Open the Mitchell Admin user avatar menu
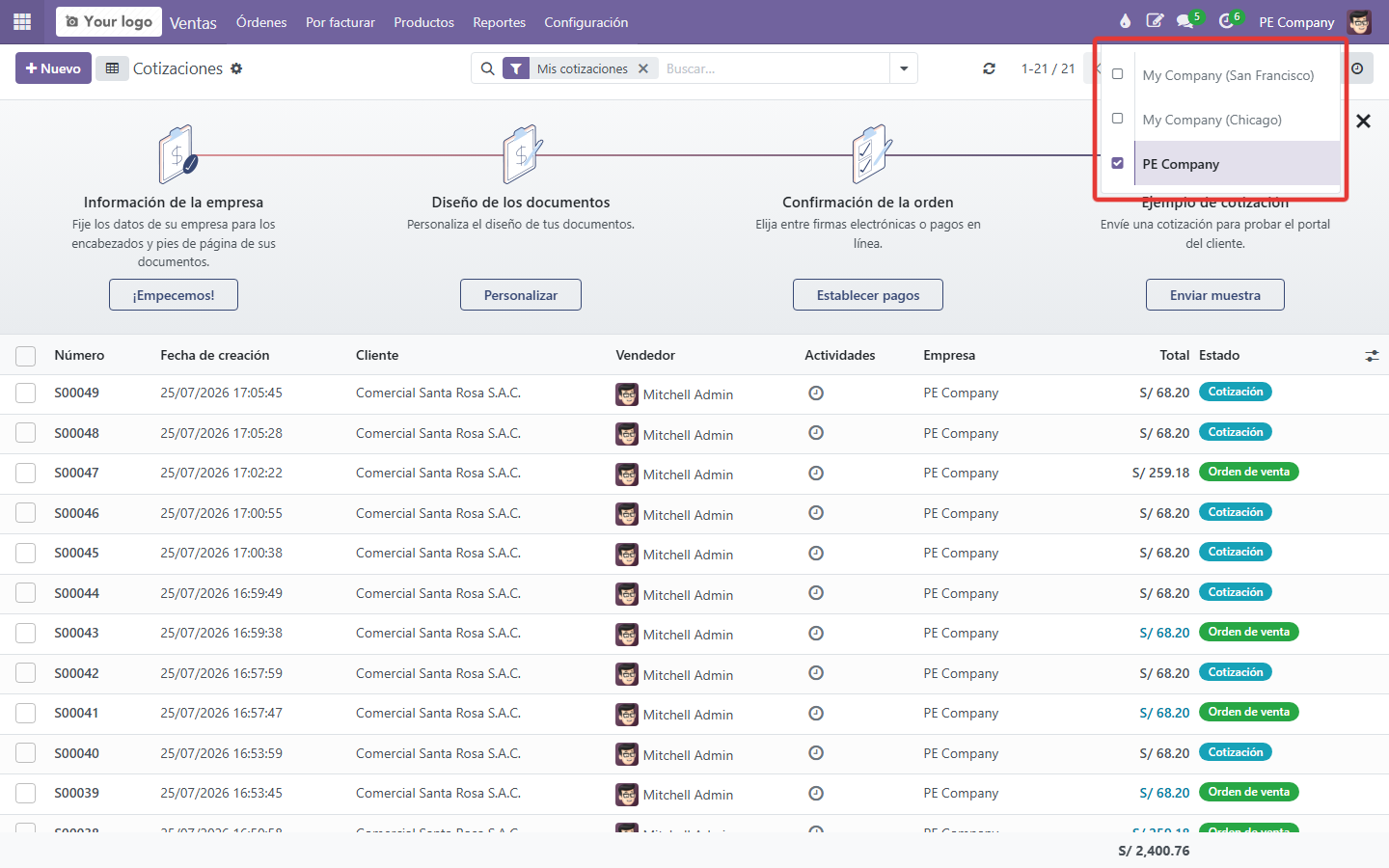 [1359, 21]
